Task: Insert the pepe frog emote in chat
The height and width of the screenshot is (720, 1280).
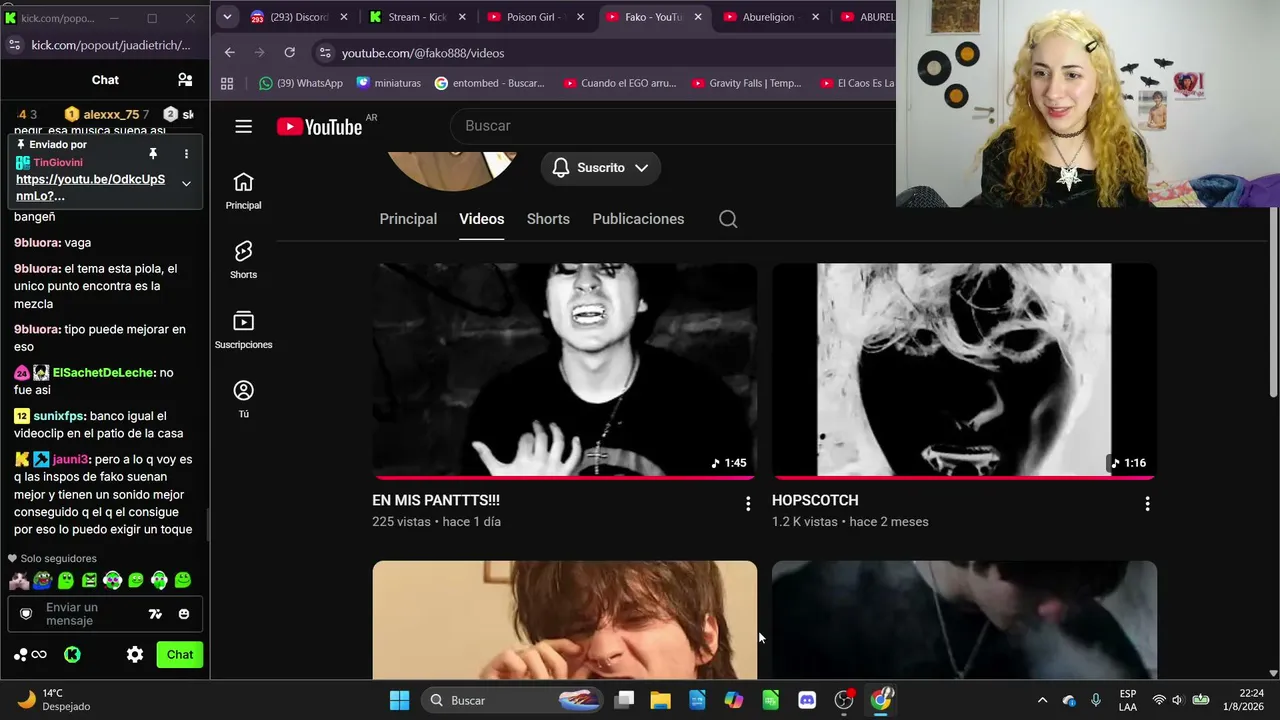Action: 42,580
